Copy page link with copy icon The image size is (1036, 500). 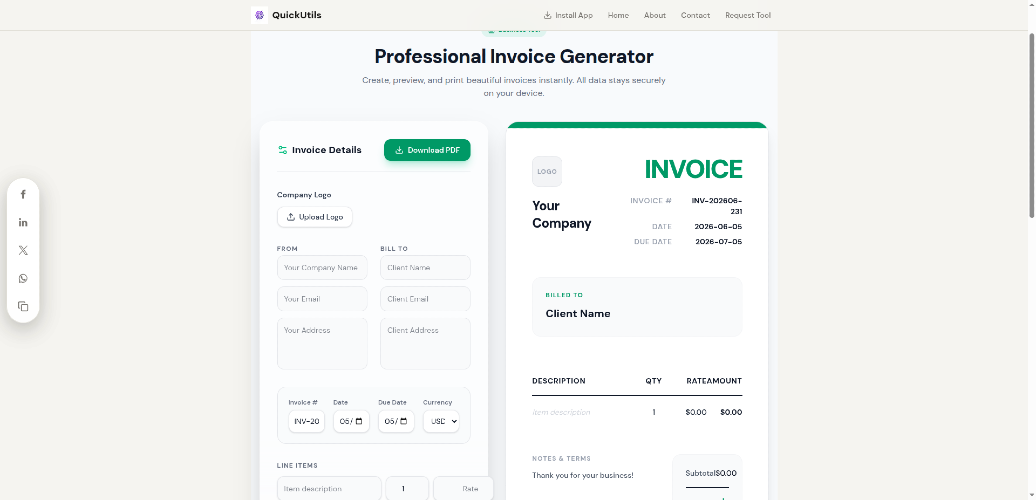23,306
